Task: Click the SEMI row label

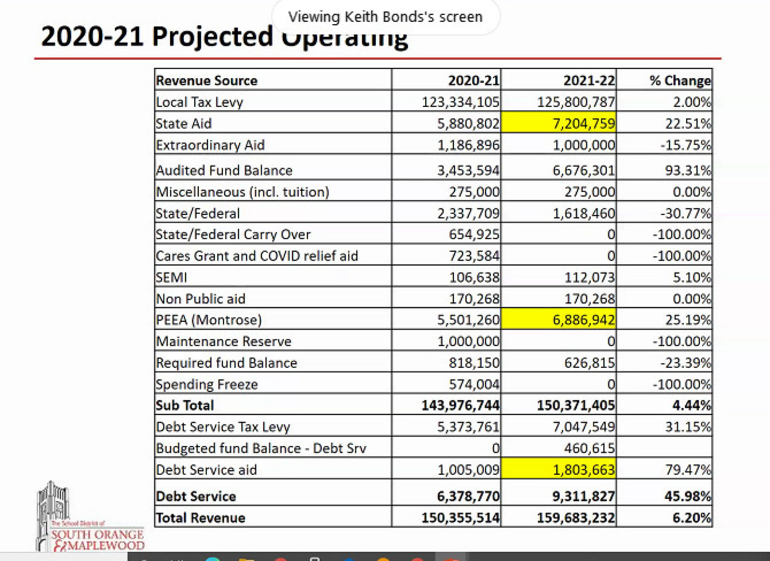Action: click(171, 278)
